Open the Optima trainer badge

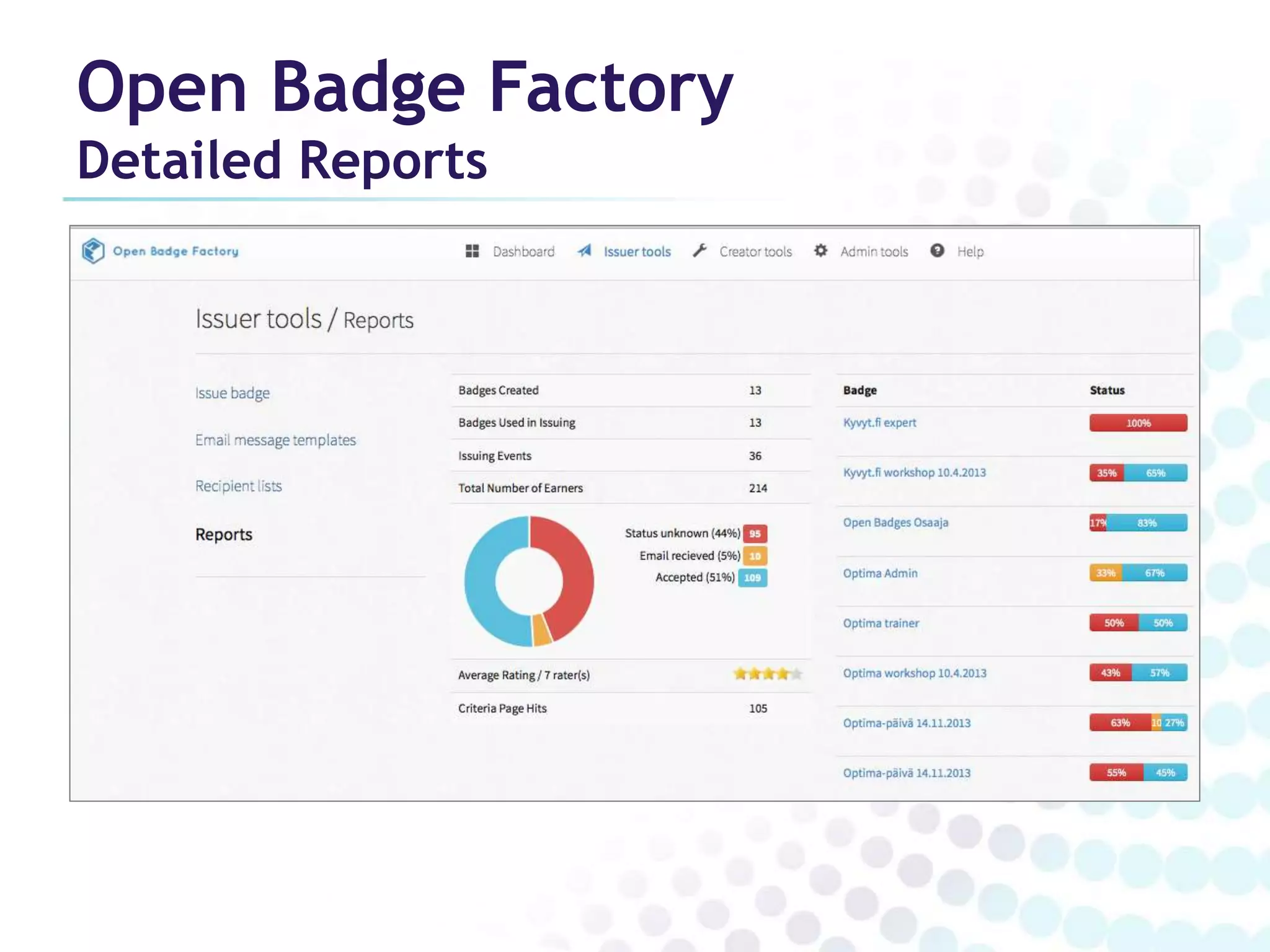pyautogui.click(x=881, y=624)
